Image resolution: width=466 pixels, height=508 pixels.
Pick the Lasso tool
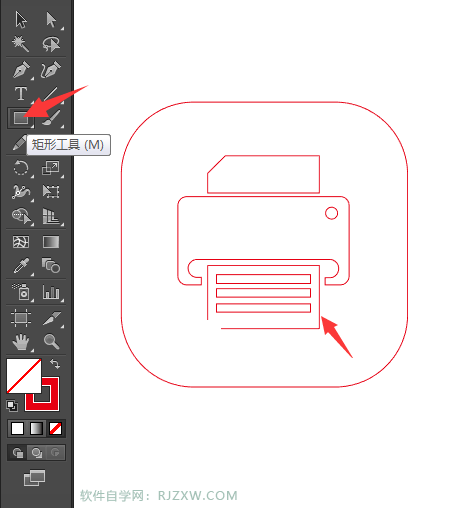51,44
